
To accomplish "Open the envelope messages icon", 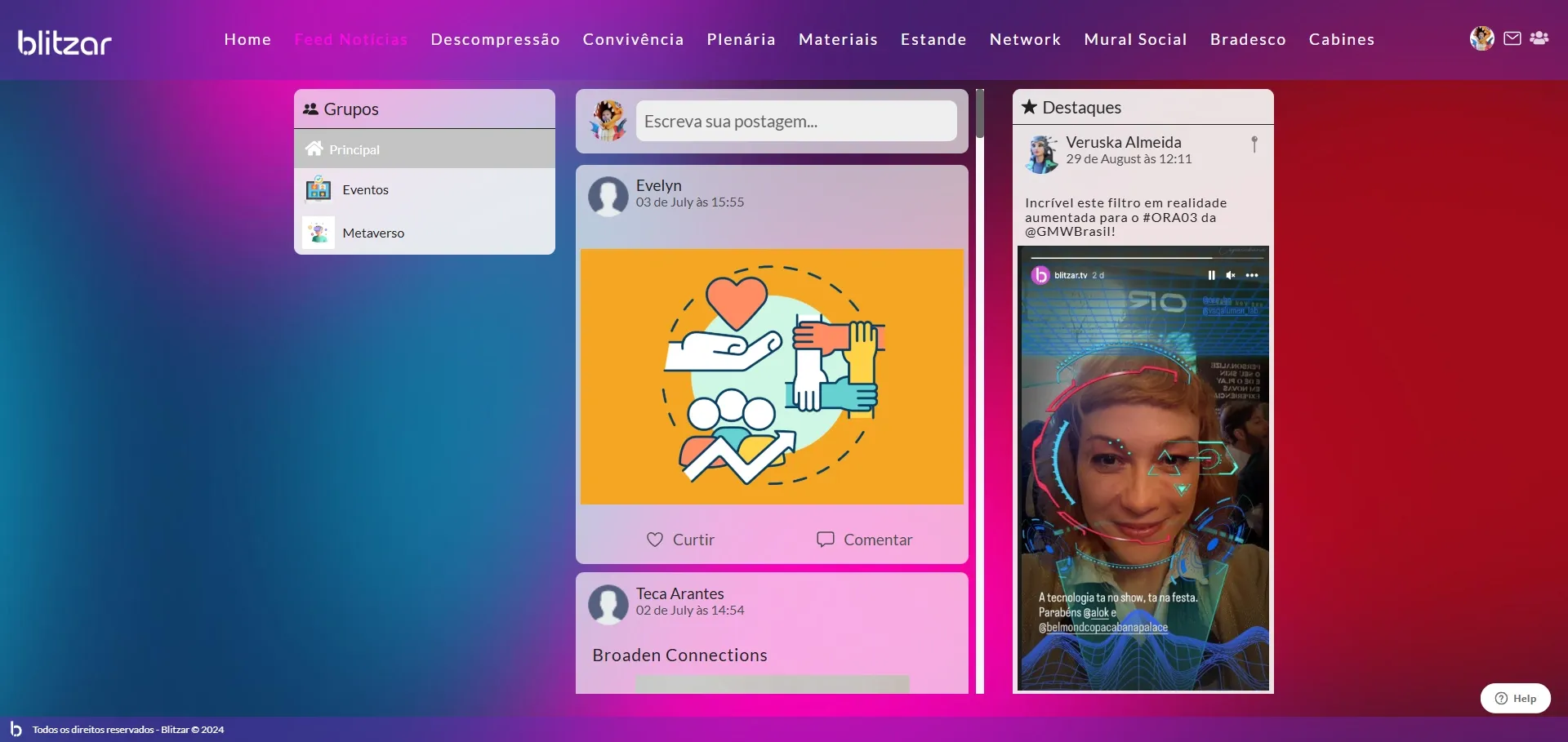I will (1512, 38).
